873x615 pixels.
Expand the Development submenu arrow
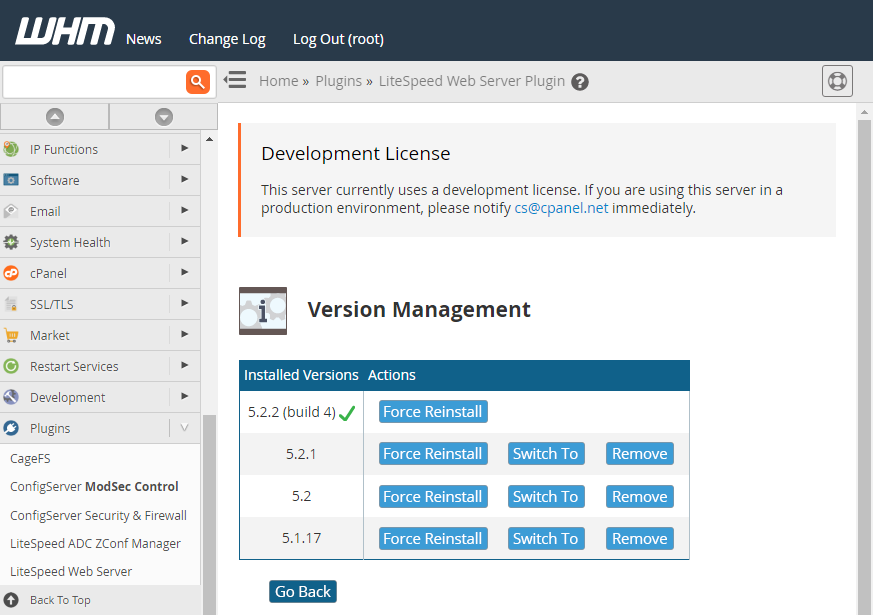click(185, 396)
